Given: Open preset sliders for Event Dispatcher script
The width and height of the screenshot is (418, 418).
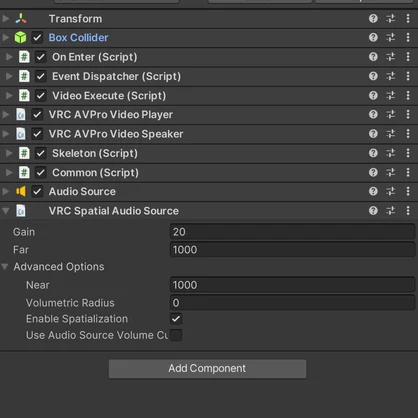Looking at the screenshot, I should pyautogui.click(x=391, y=76).
